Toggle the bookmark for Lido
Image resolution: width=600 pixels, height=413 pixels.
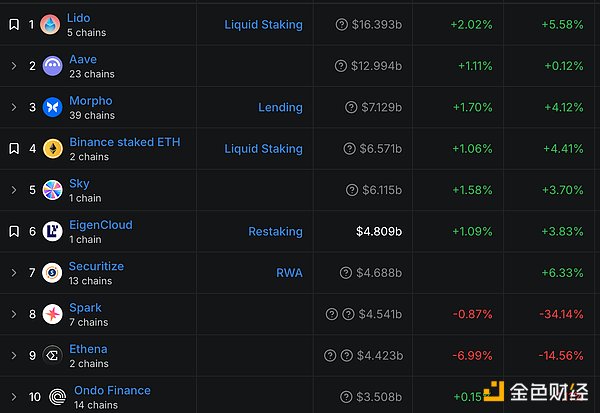(14, 24)
